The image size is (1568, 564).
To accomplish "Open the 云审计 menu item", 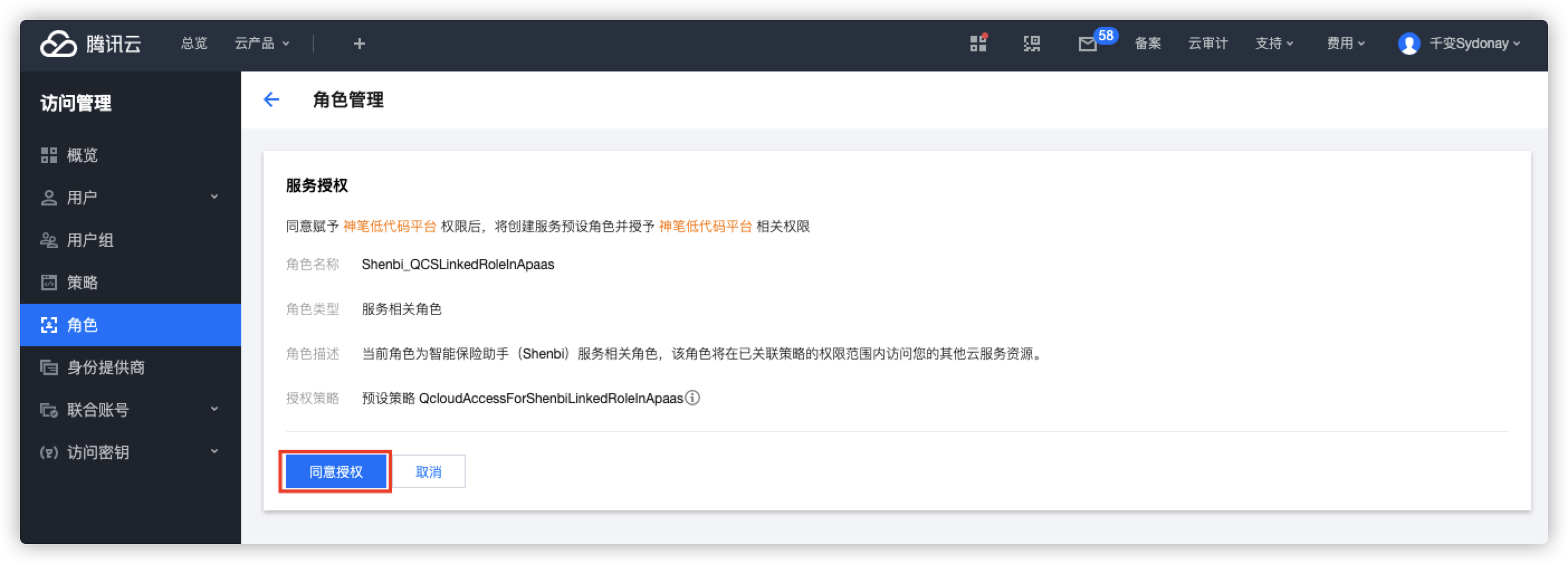I will click(x=1208, y=44).
